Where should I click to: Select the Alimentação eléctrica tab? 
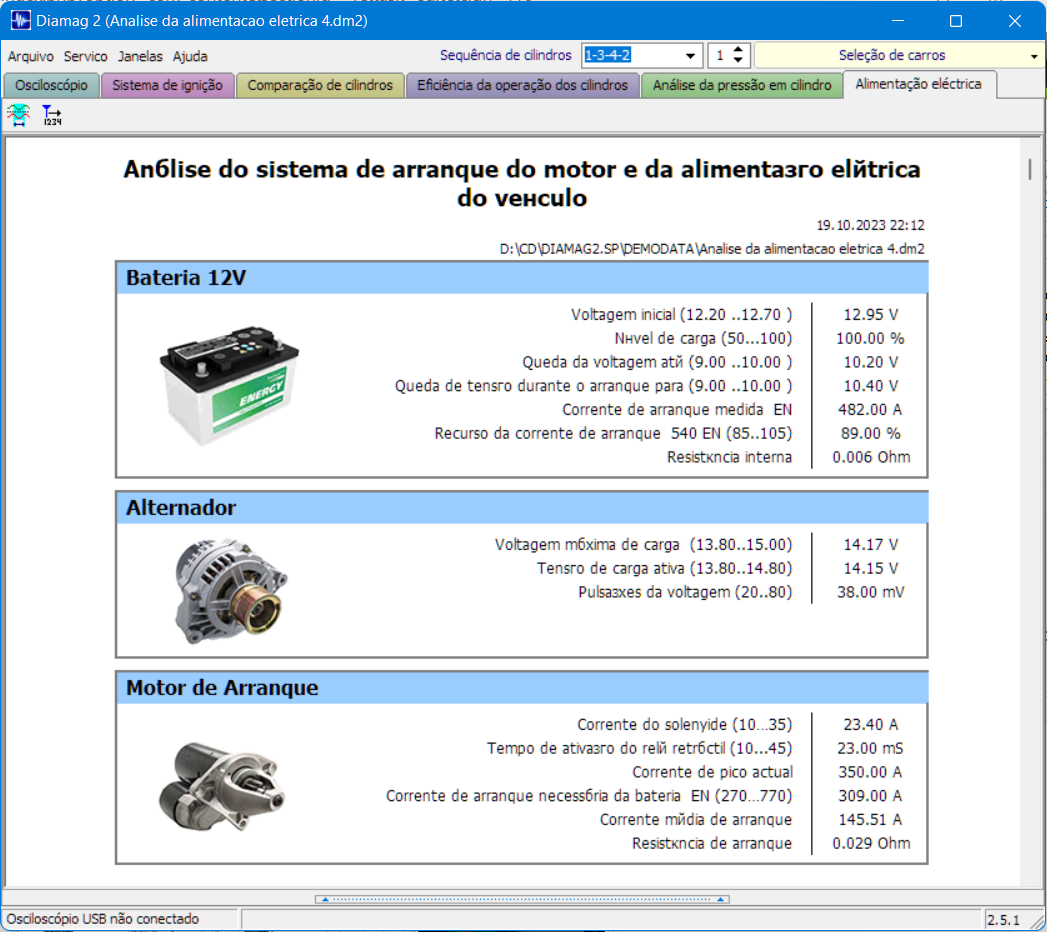(x=919, y=84)
